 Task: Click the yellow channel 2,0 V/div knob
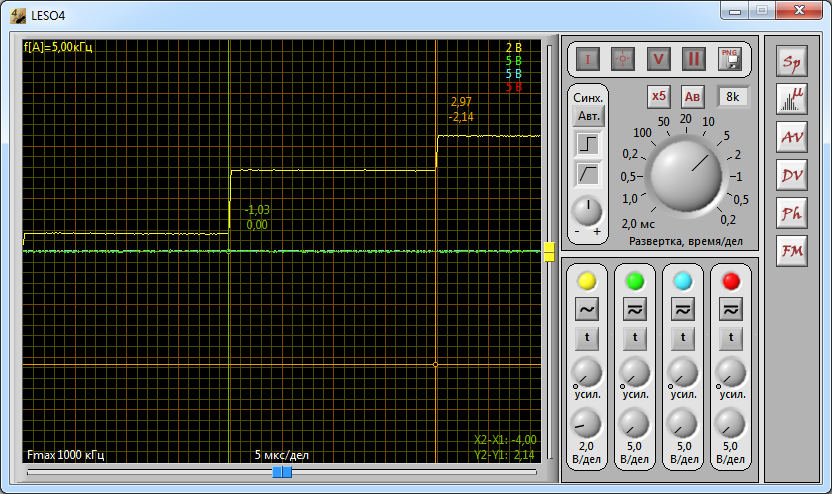point(586,424)
